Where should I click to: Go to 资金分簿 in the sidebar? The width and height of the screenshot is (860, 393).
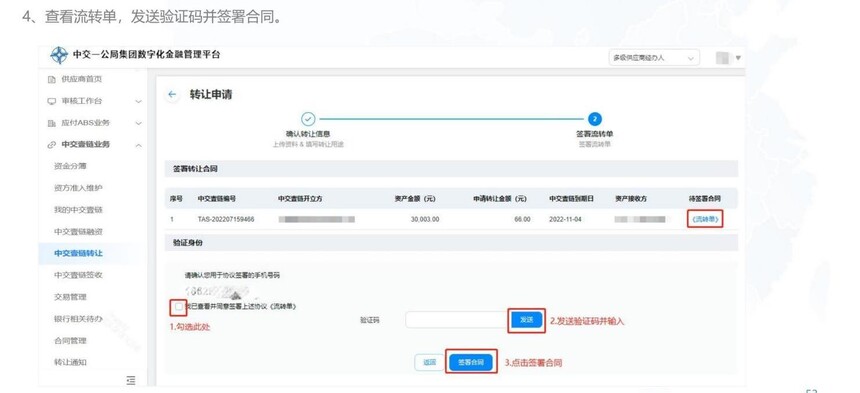70,166
